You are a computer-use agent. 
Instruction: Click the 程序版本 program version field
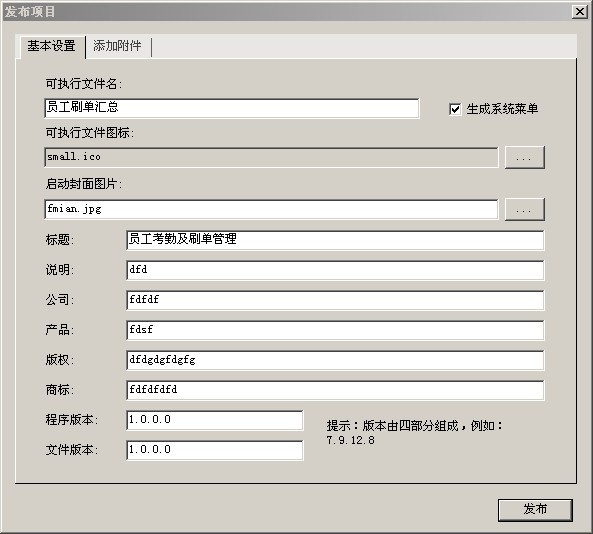tap(214, 420)
